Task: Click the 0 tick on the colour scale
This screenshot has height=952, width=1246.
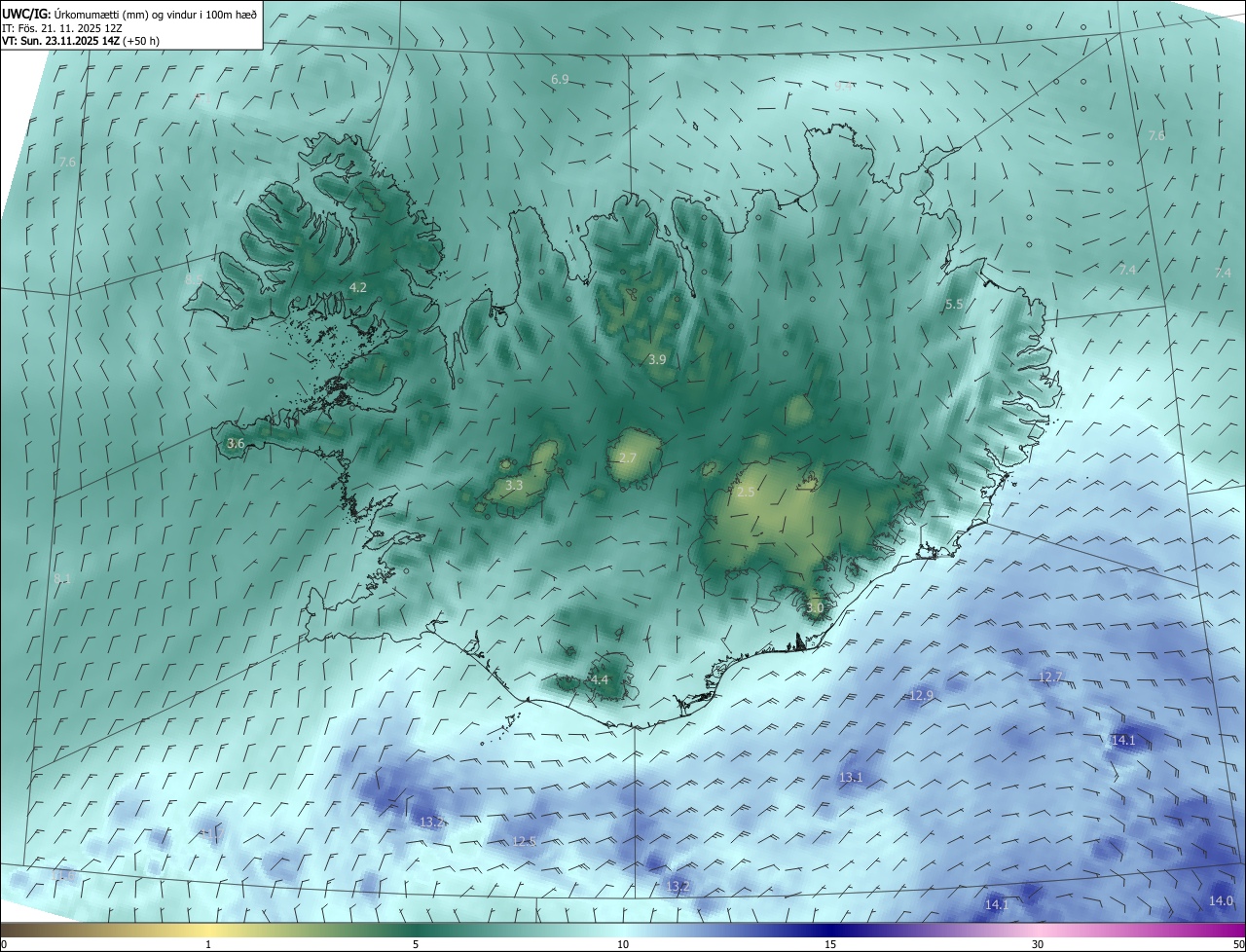Action: point(4,944)
